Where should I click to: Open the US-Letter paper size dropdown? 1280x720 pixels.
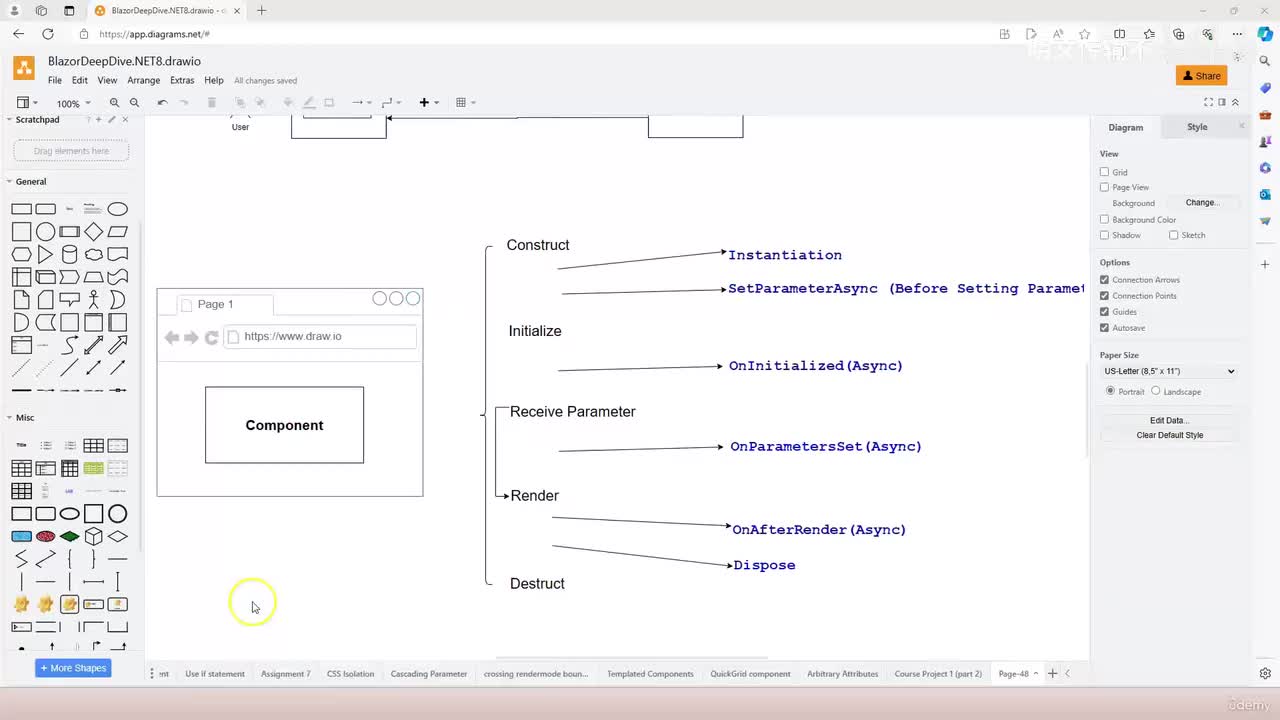coord(1169,371)
